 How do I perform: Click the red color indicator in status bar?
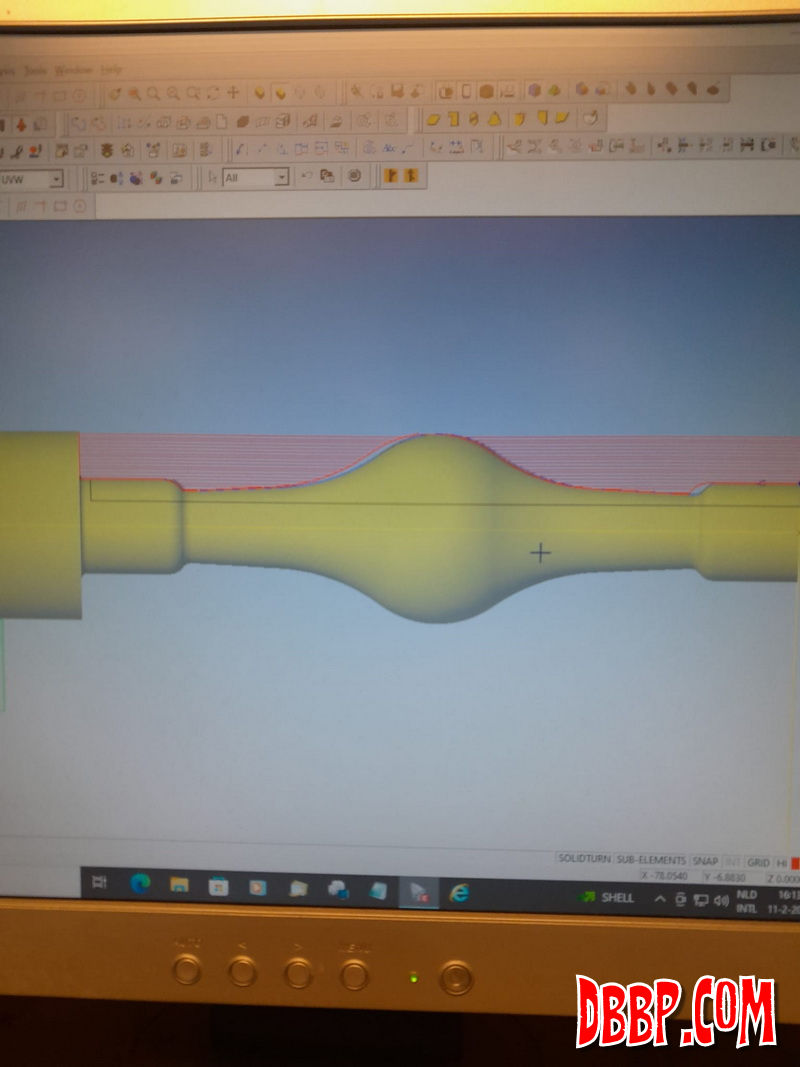point(795,863)
